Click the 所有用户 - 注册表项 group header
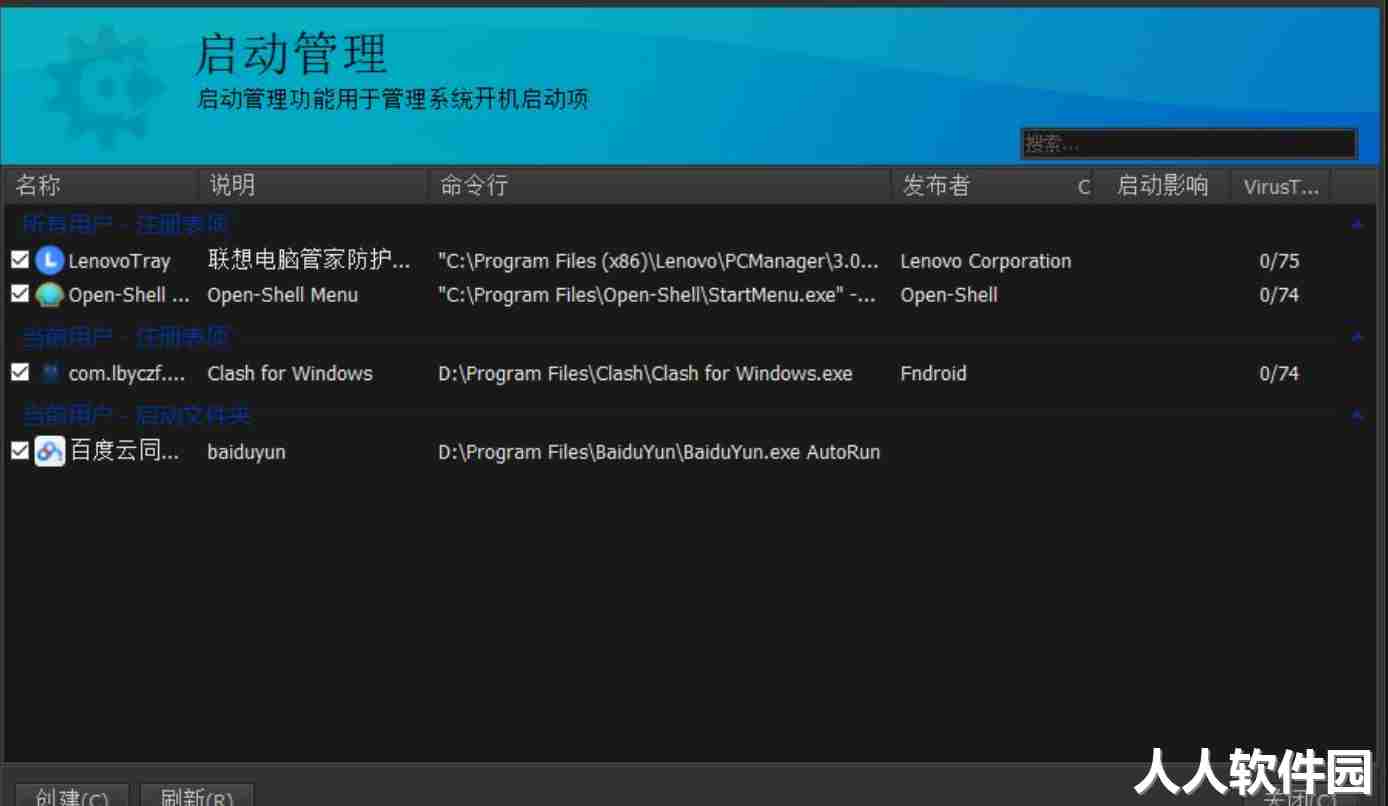The width and height of the screenshot is (1388, 806). point(126,225)
